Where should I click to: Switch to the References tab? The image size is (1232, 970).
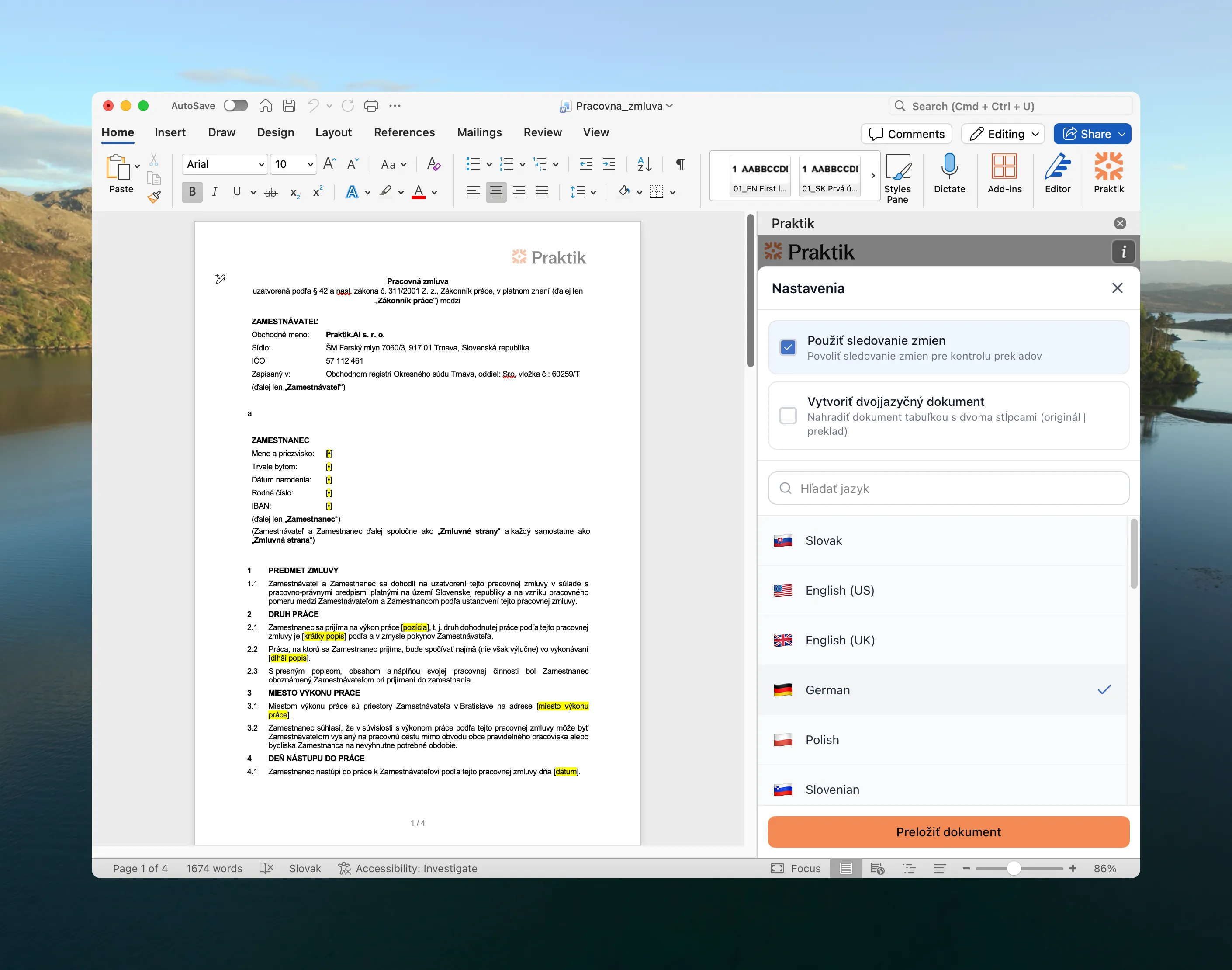click(404, 132)
